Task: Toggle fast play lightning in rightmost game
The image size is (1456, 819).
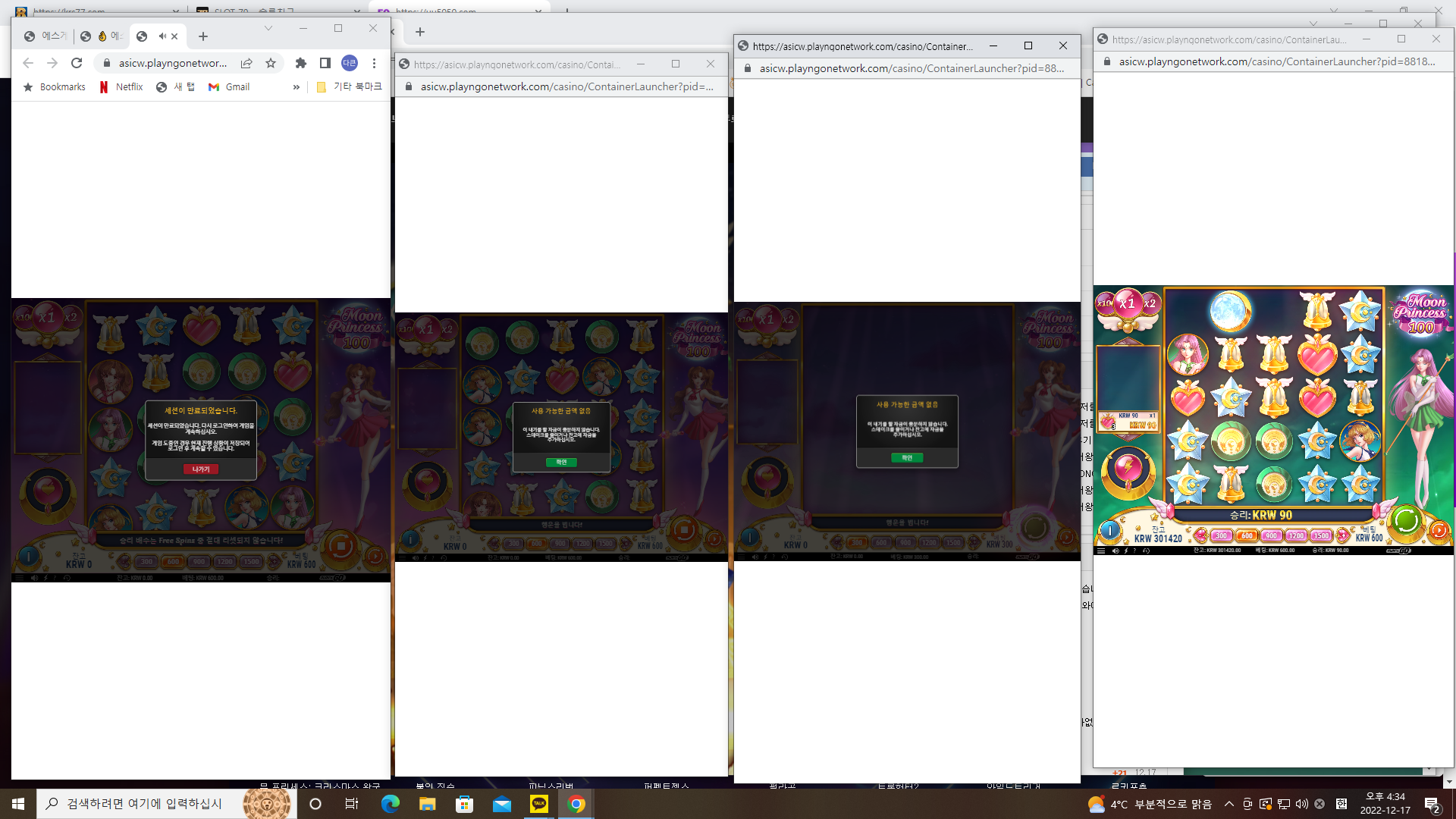Action: click(x=1125, y=551)
